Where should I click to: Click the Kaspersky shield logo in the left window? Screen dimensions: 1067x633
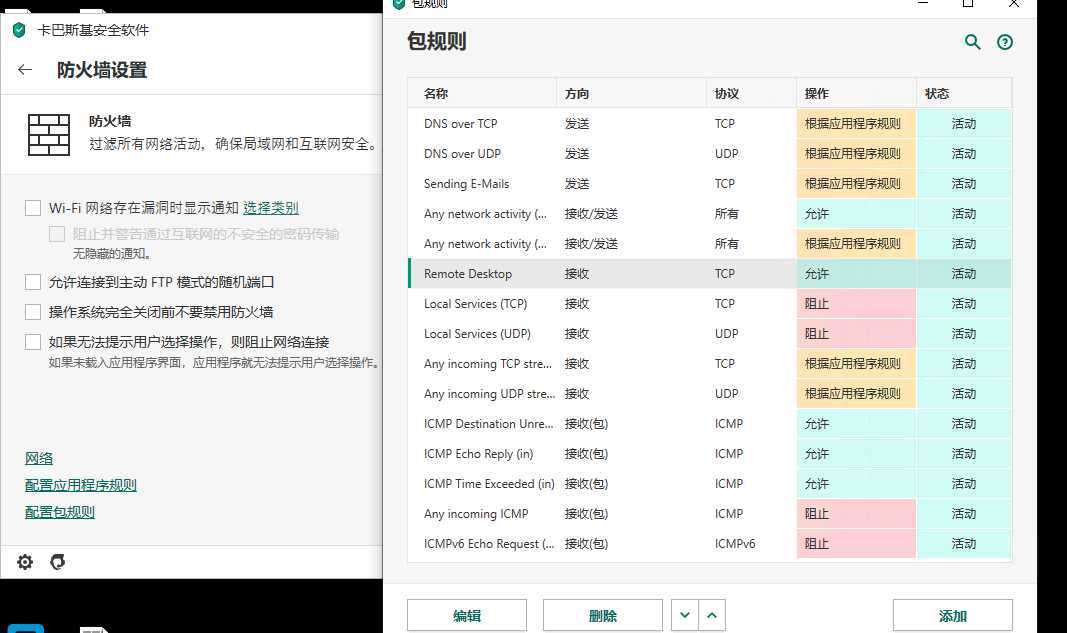(19, 30)
